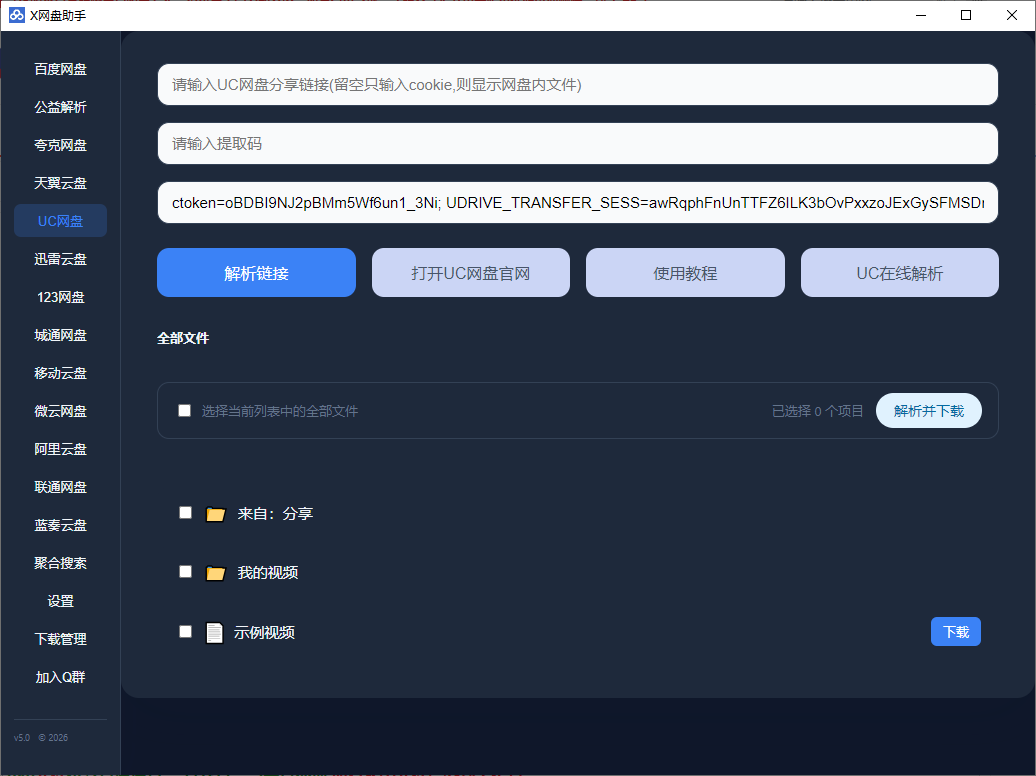Select 迅雷云盘 from the sidebar

[x=60, y=259]
